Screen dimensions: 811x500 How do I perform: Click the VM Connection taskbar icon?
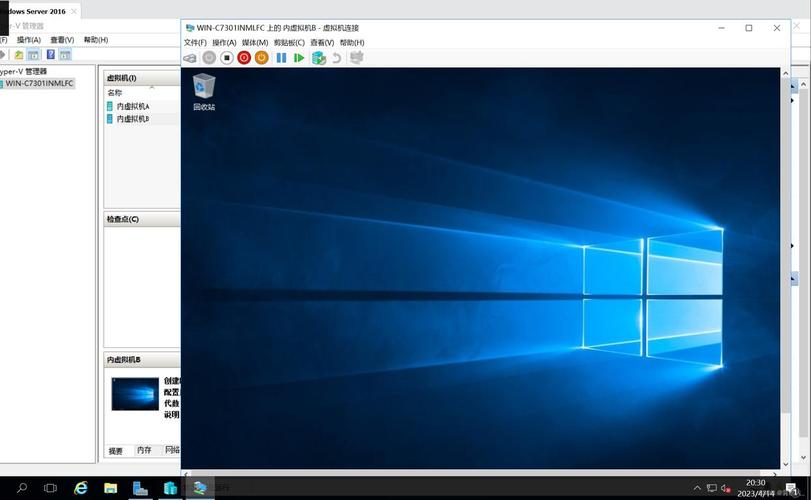200,488
